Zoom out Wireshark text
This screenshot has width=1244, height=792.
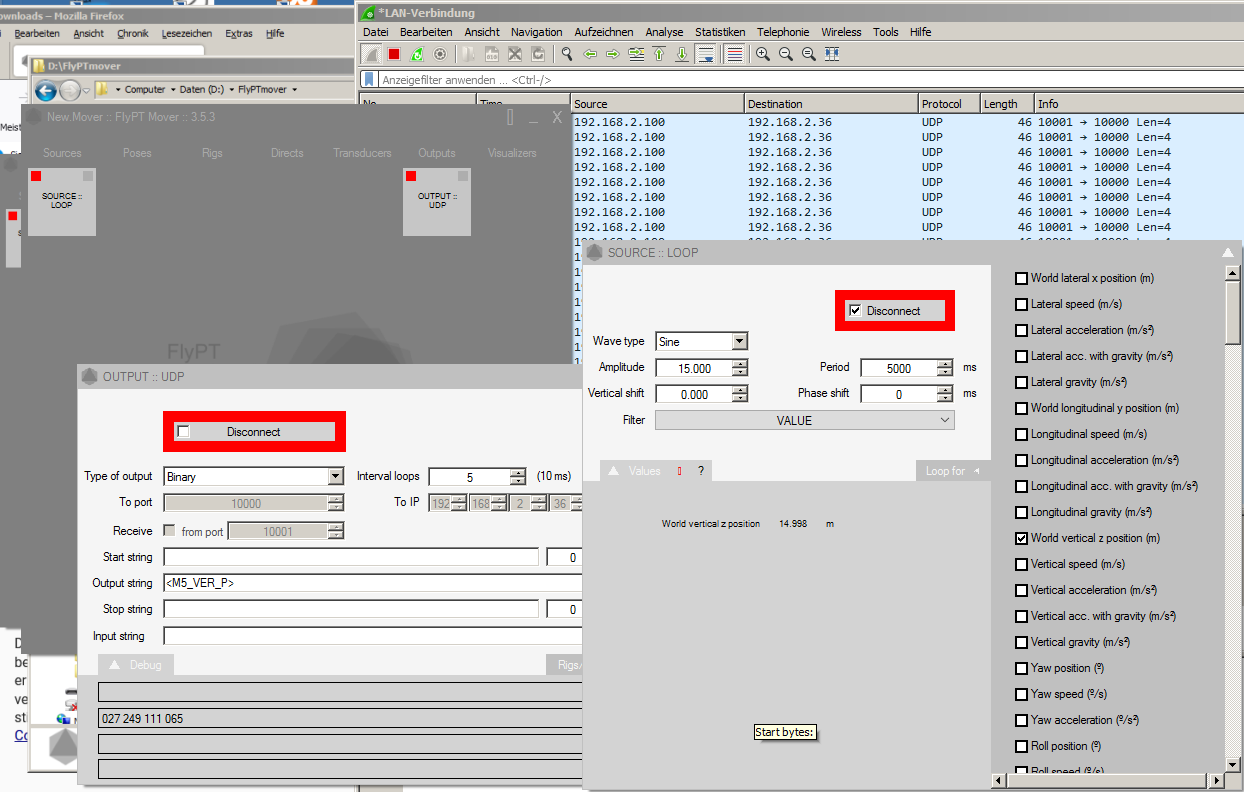coord(786,54)
